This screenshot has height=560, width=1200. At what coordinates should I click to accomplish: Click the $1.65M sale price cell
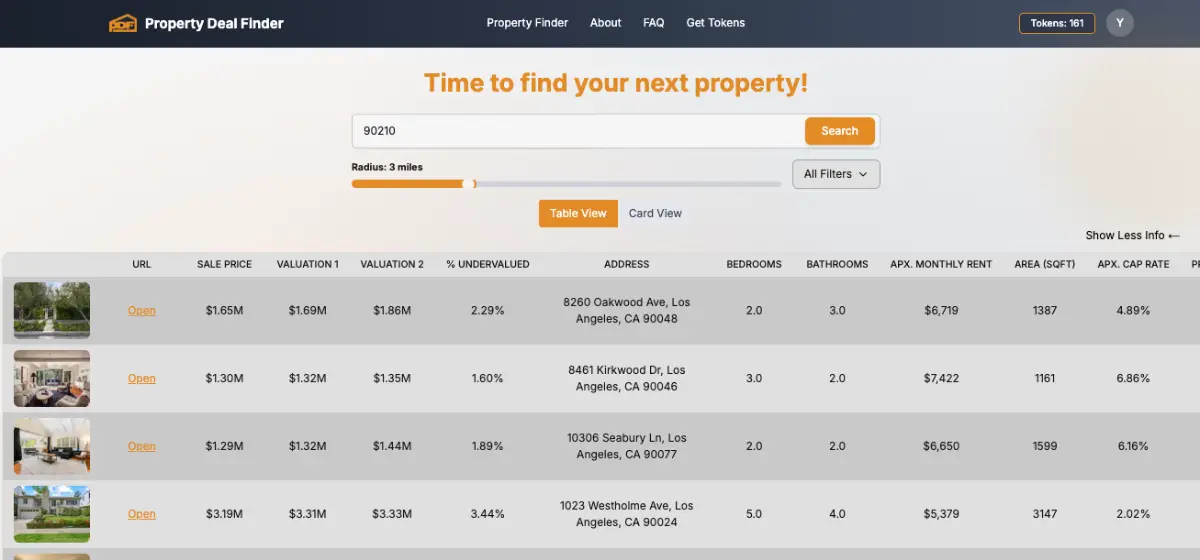(x=224, y=311)
